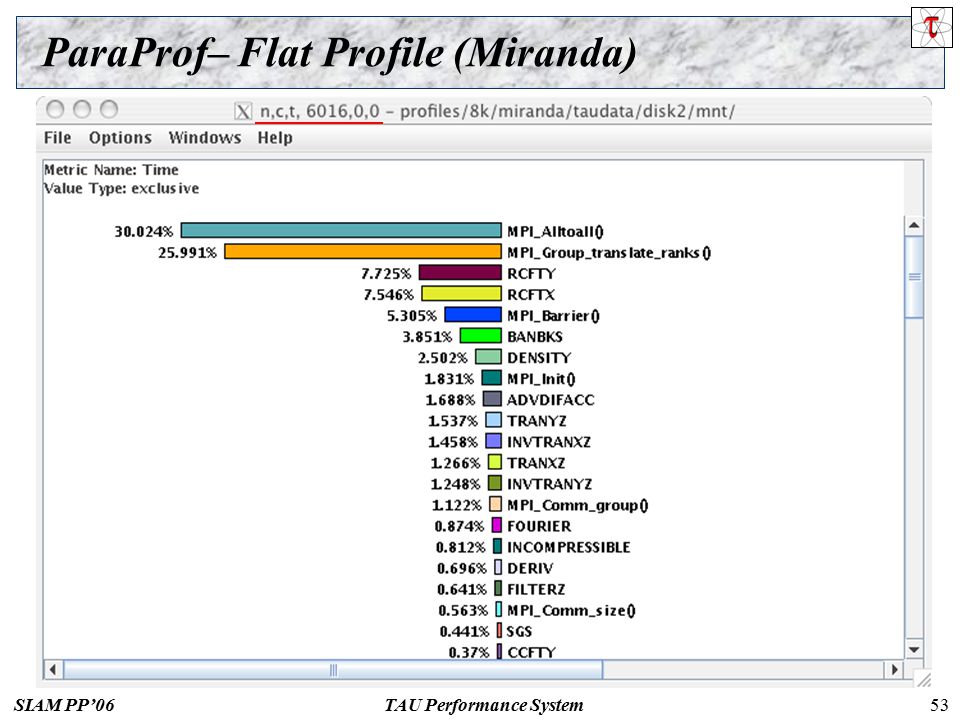Click the MPI_Comm_group() peach bar

click(x=495, y=504)
